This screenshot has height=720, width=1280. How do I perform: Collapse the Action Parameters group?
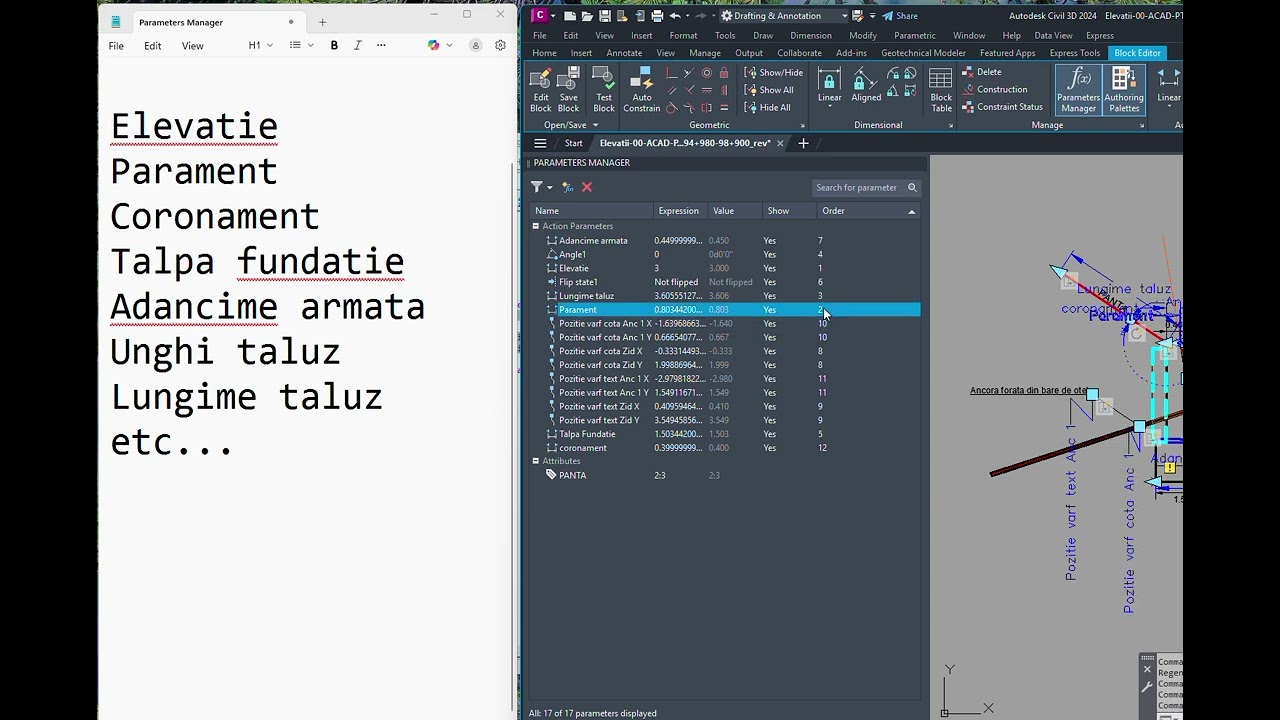point(536,227)
